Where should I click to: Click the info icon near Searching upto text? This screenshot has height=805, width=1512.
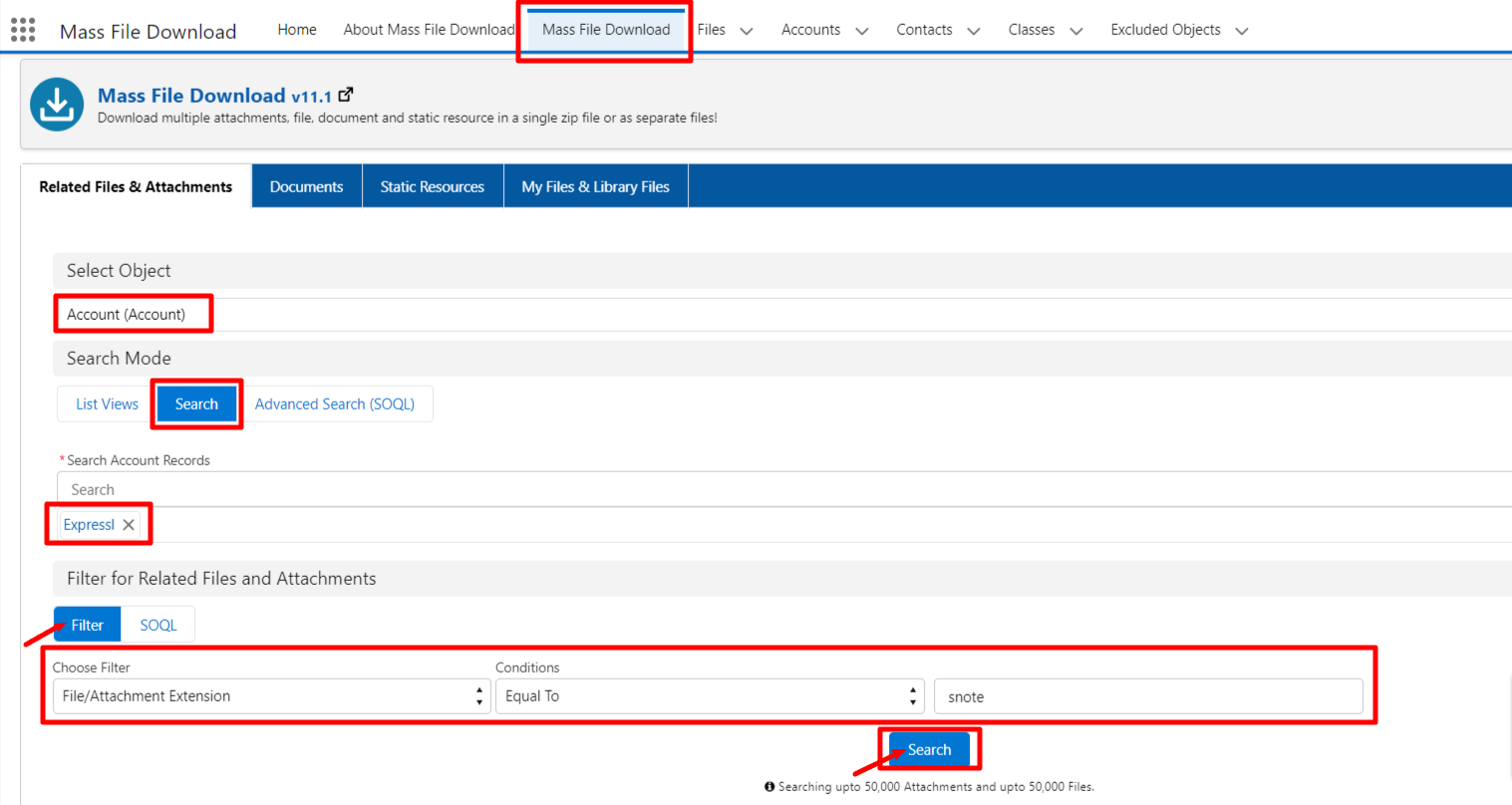click(769, 787)
